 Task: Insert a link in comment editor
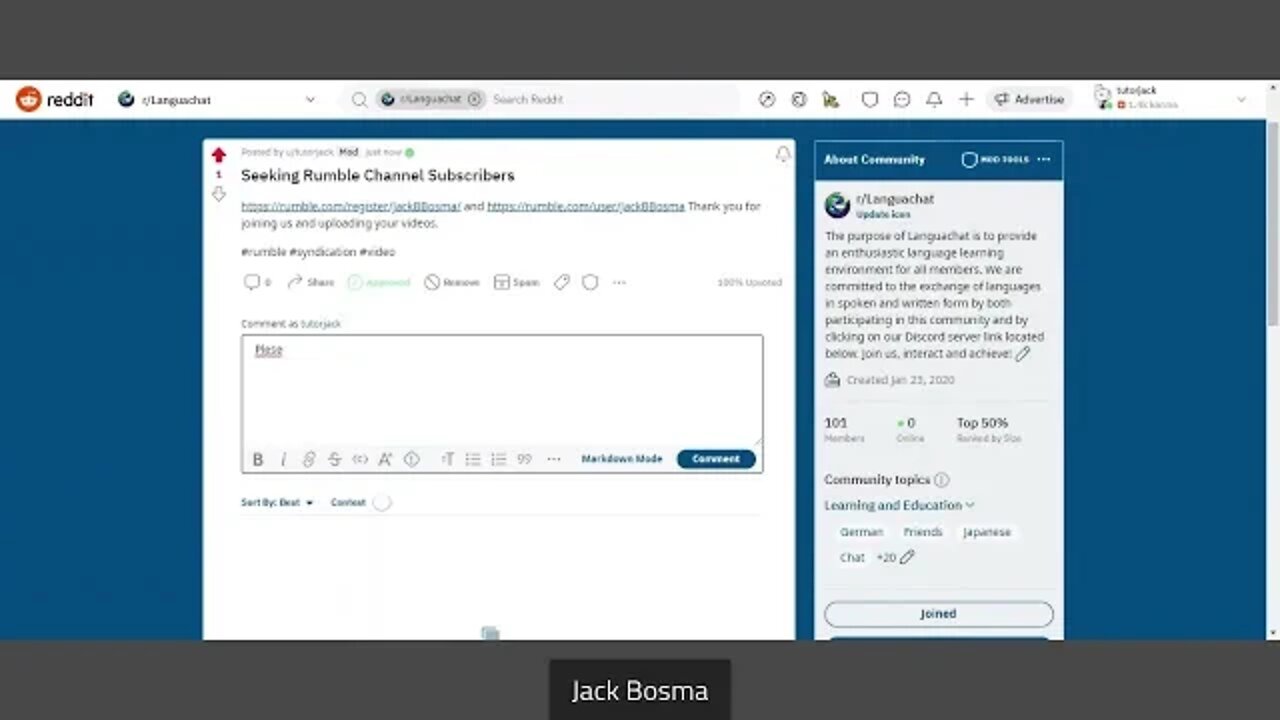(309, 459)
